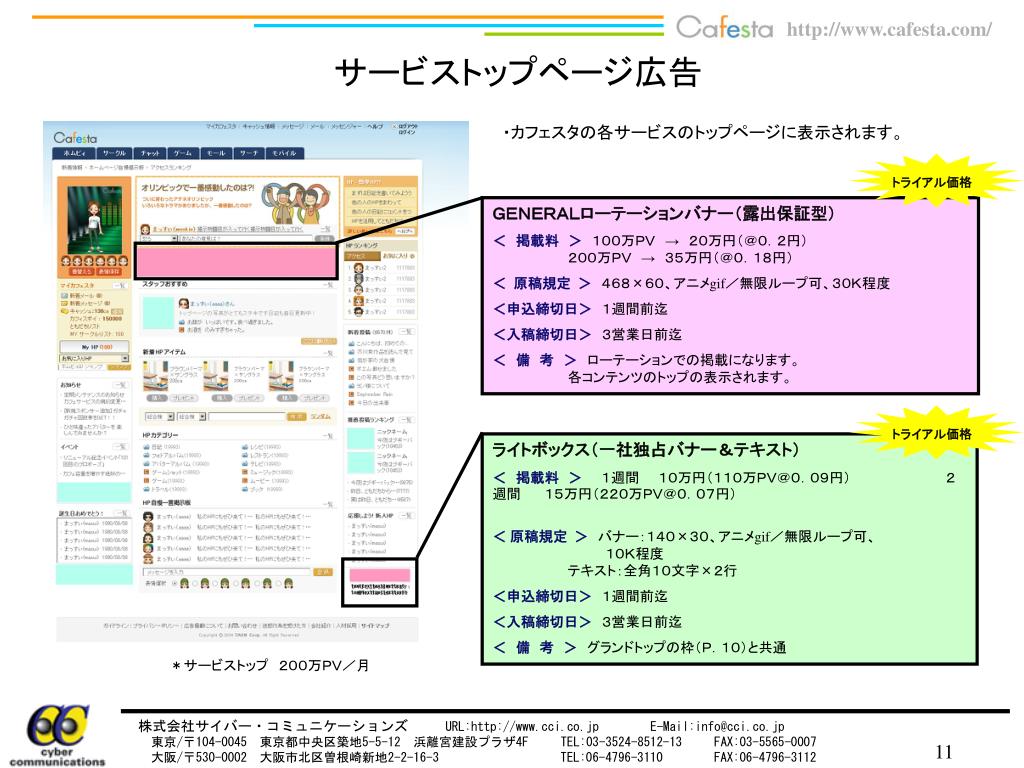The width and height of the screenshot is (1024, 768).
Task: Click the last poster avatar in HP自慢一言掲示板
Action: click(x=148, y=559)
